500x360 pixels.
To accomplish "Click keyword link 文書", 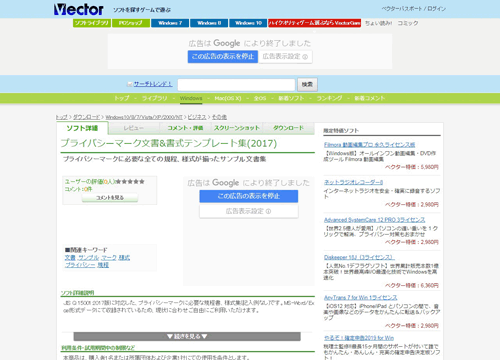I will pos(70,258).
